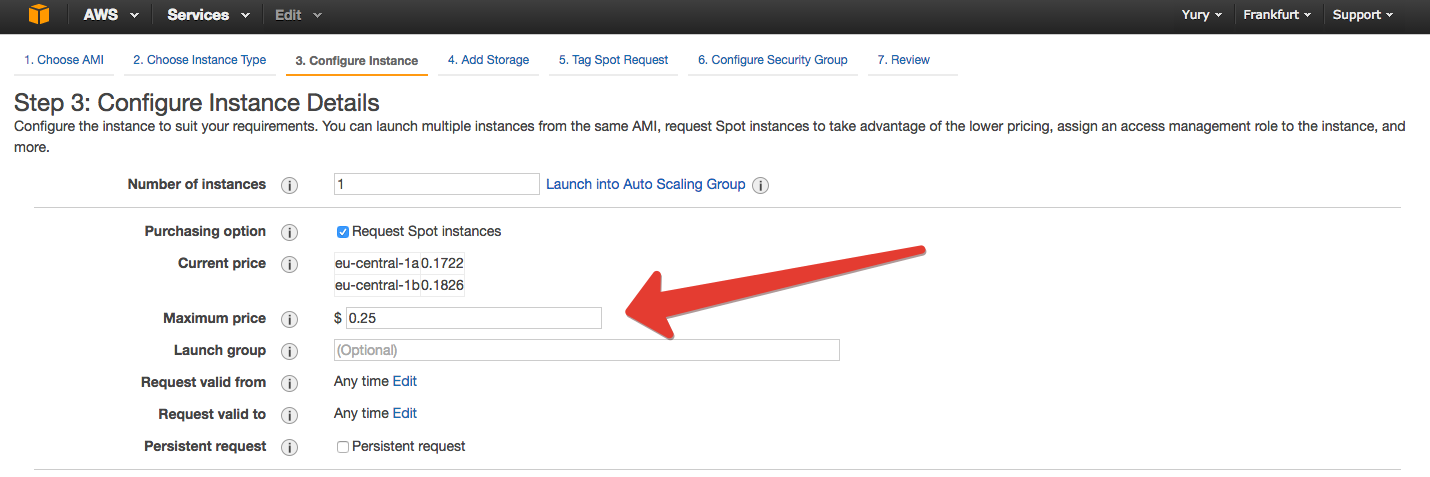Viewport: 1430px width, 477px height.
Task: Switch to 6. Configure Security Group tab
Action: tap(772, 60)
